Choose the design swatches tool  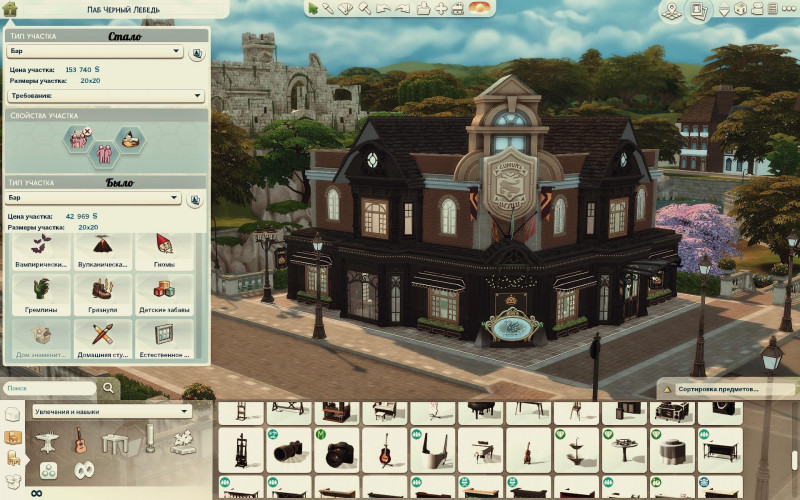[345, 8]
